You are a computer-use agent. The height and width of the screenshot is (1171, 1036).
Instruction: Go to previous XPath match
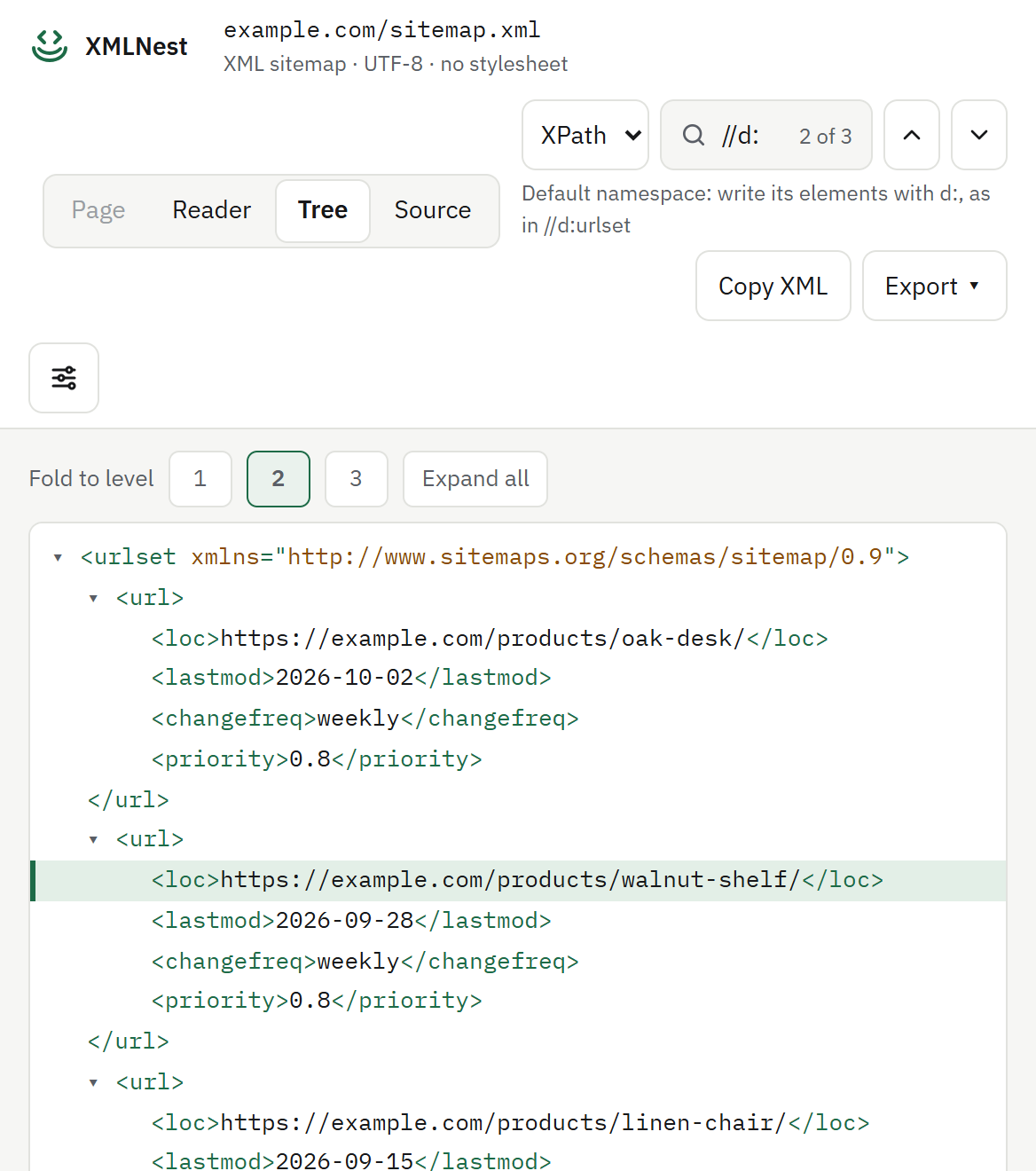coord(912,135)
